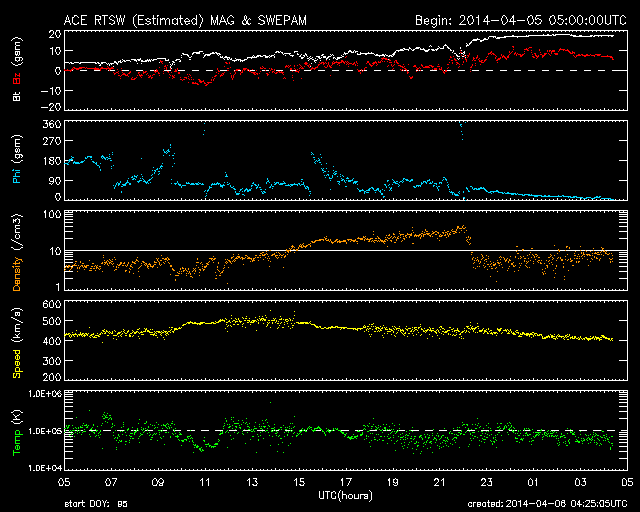Click the 360 tick on the Phi axis
Screen dimensions: 640x512
pyautogui.click(x=52, y=125)
